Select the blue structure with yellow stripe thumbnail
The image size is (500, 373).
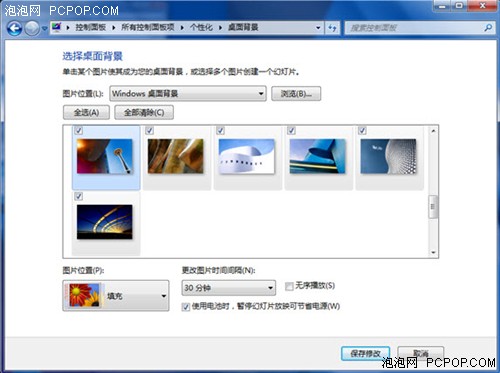(318, 156)
